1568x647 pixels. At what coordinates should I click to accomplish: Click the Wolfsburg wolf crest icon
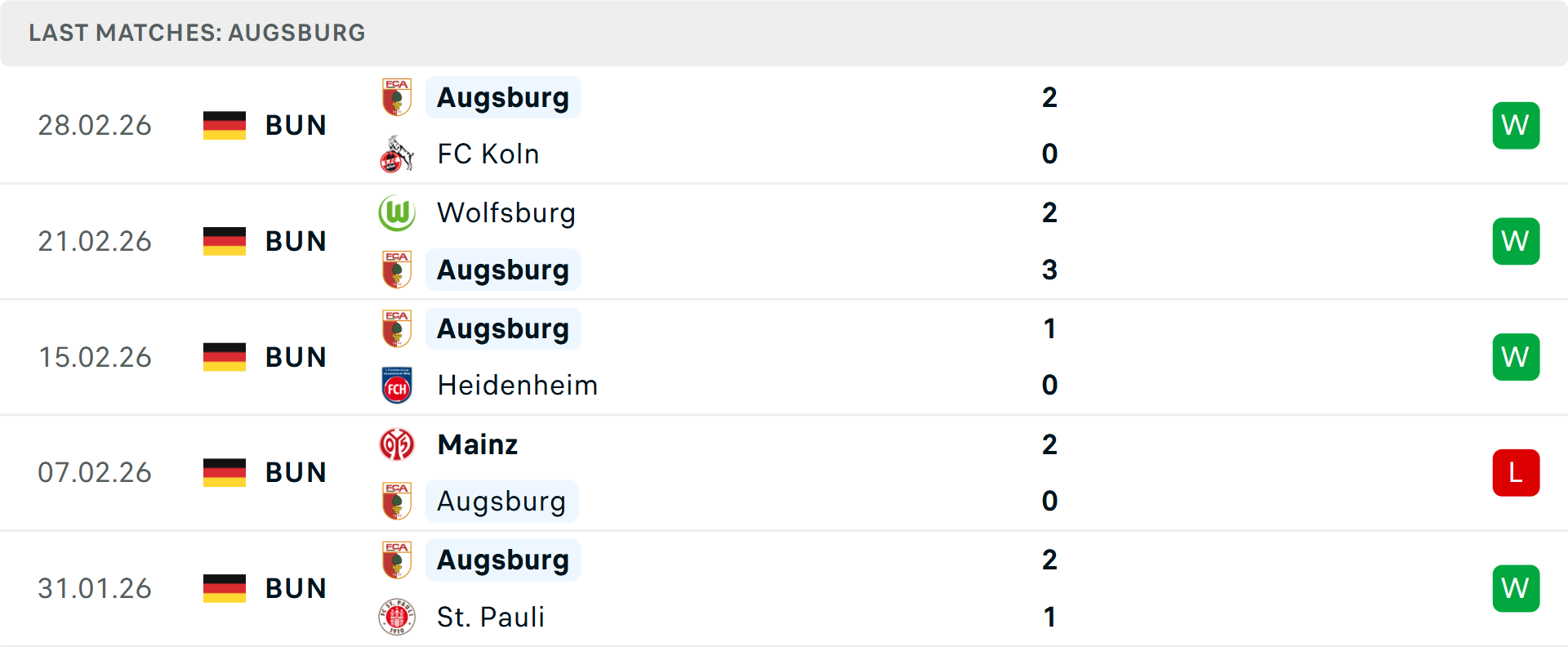[397, 212]
